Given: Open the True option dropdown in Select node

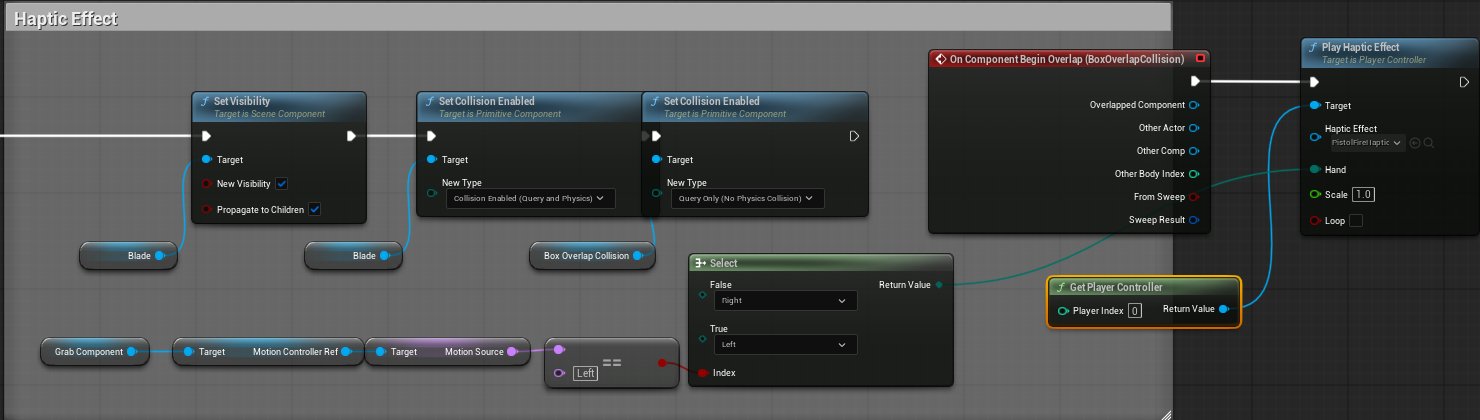Looking at the screenshot, I should [785, 345].
